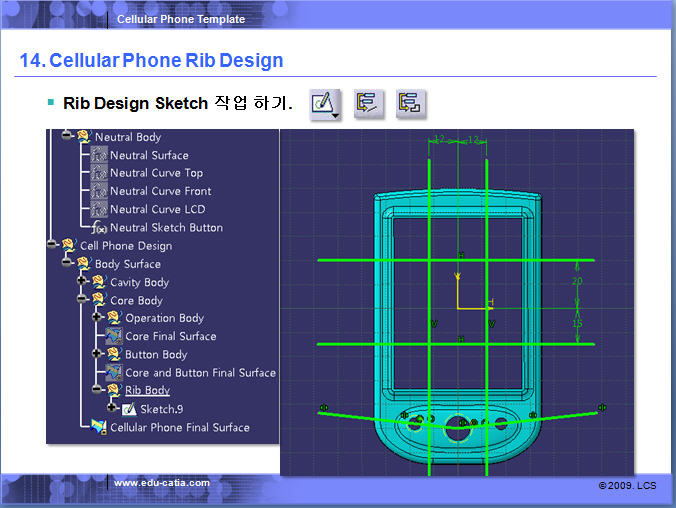Screen dimensions: 676x508
Task: Select Cellular Phone Final Surface icon
Action: click(99, 427)
